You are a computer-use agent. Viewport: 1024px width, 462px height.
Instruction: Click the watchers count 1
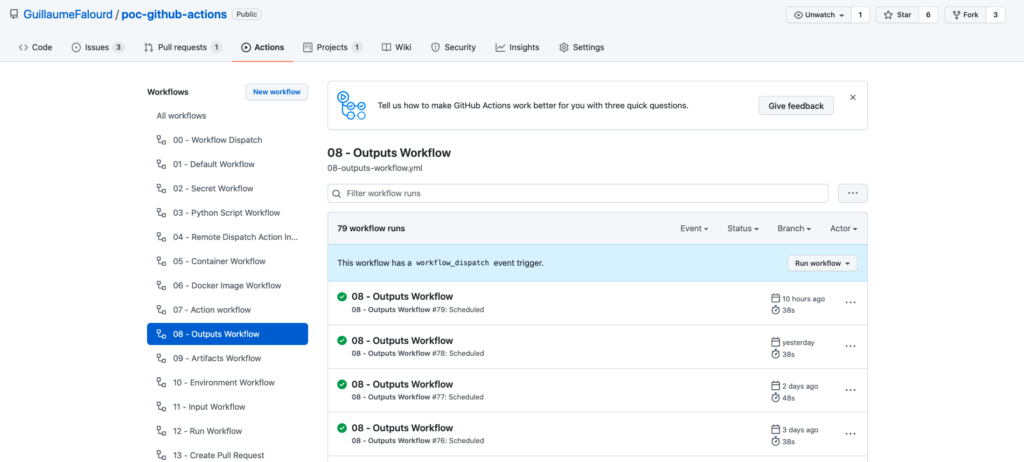860,14
